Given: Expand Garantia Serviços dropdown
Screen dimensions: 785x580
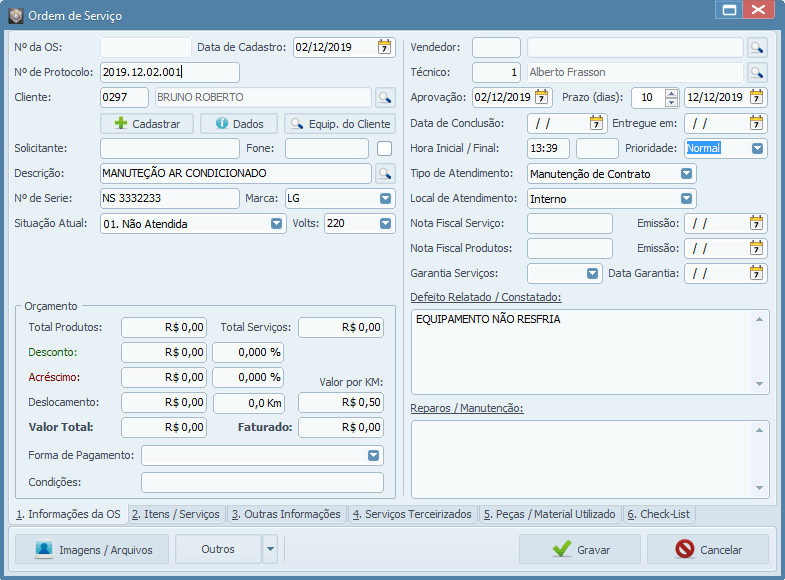Looking at the screenshot, I should coord(592,274).
